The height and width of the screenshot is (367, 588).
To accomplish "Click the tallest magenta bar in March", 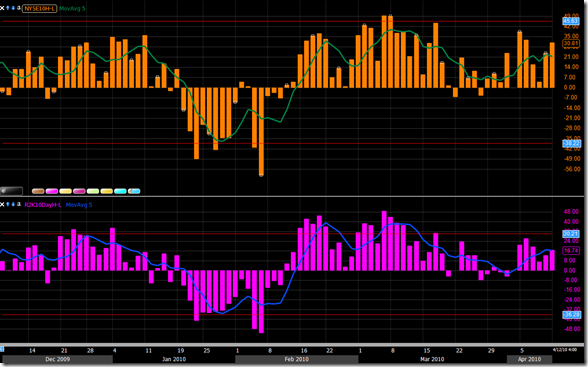I will (384, 241).
